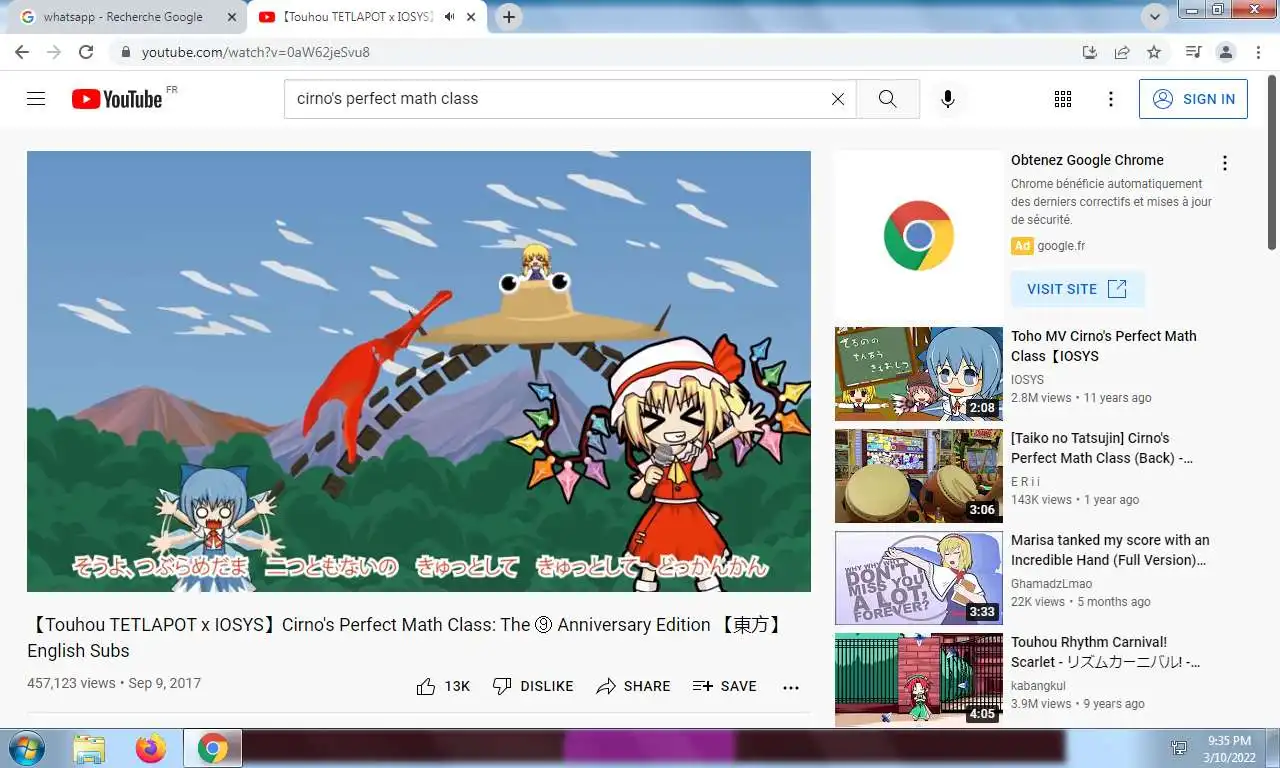Close the whatsapp search tab

(231, 17)
